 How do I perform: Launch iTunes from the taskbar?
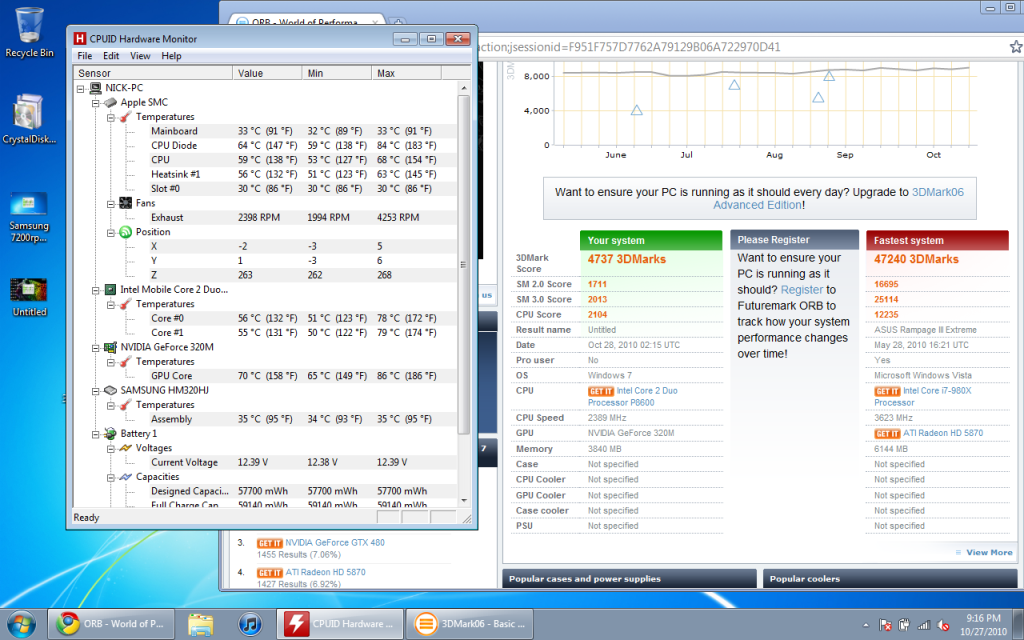[249, 624]
